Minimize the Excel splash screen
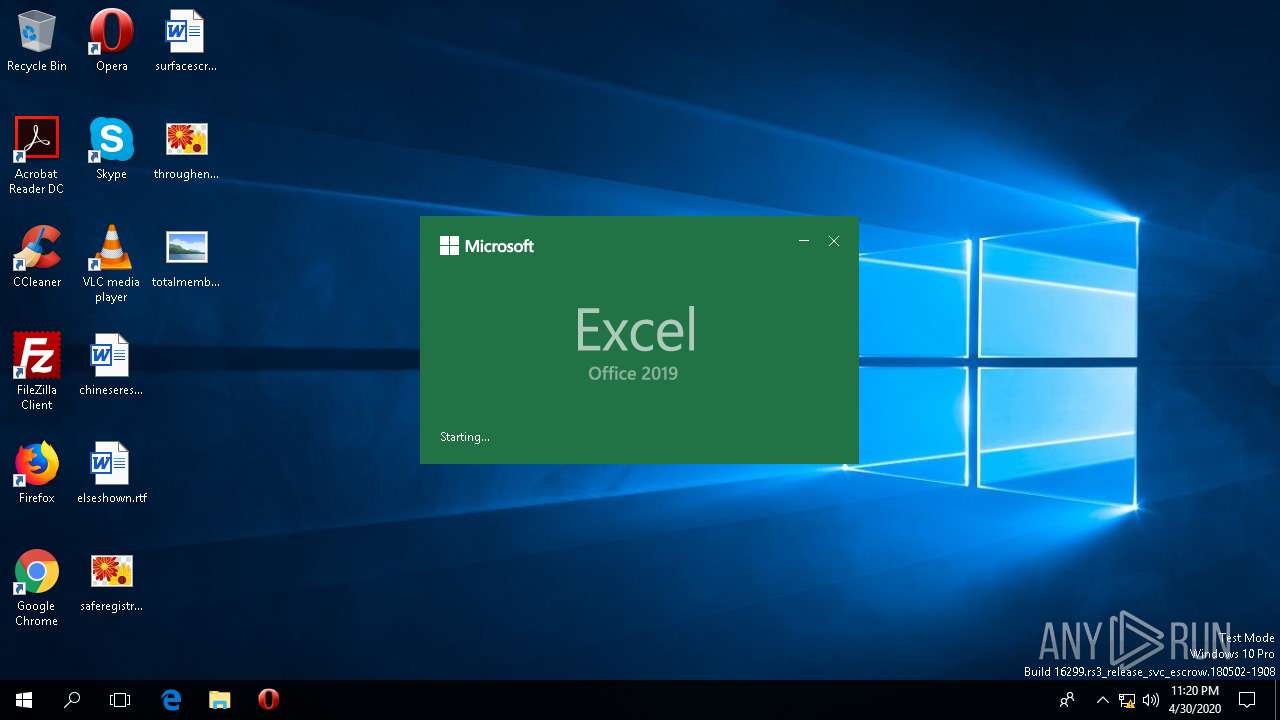 click(x=804, y=241)
